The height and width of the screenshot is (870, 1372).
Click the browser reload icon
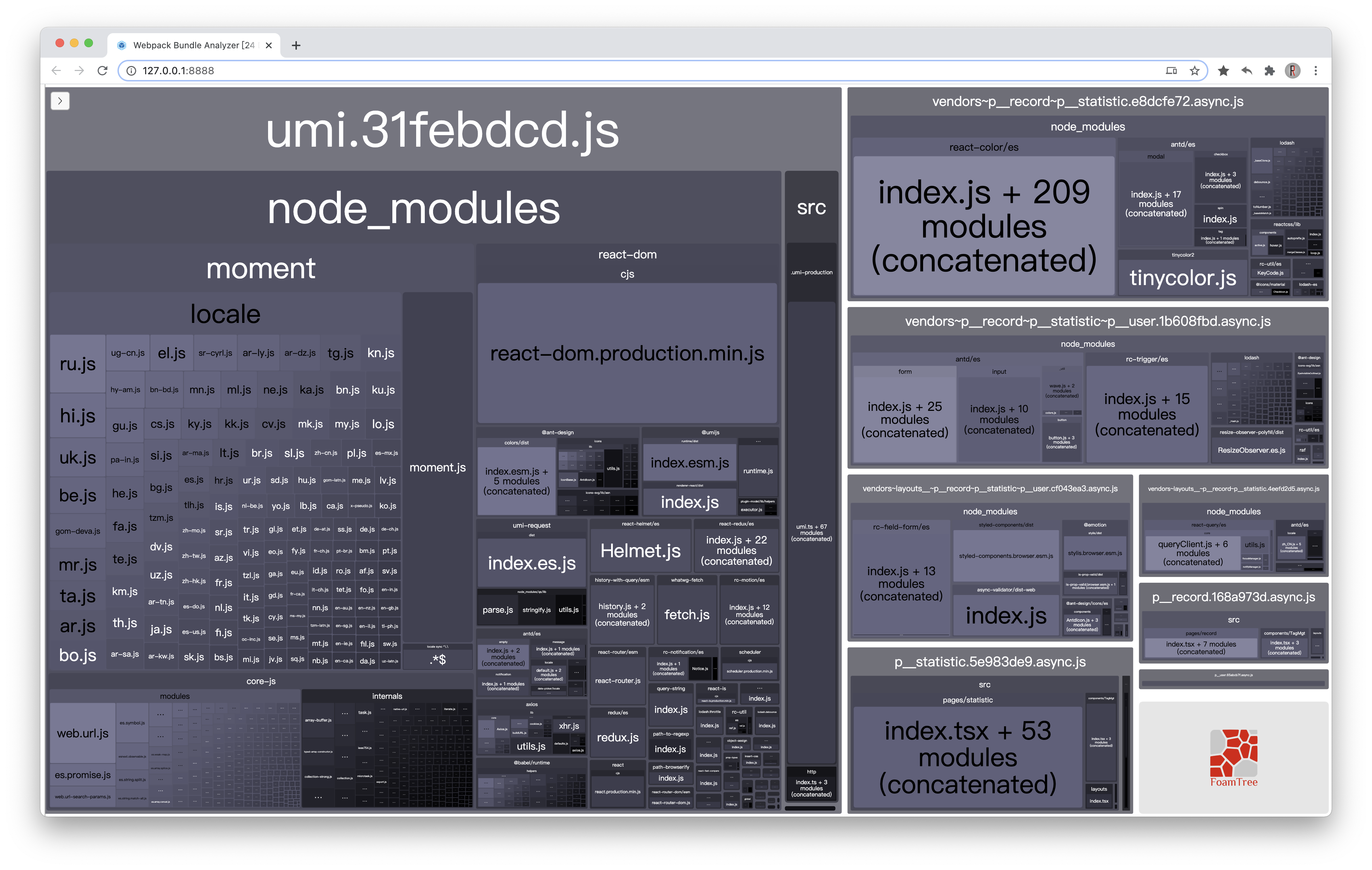tap(103, 71)
